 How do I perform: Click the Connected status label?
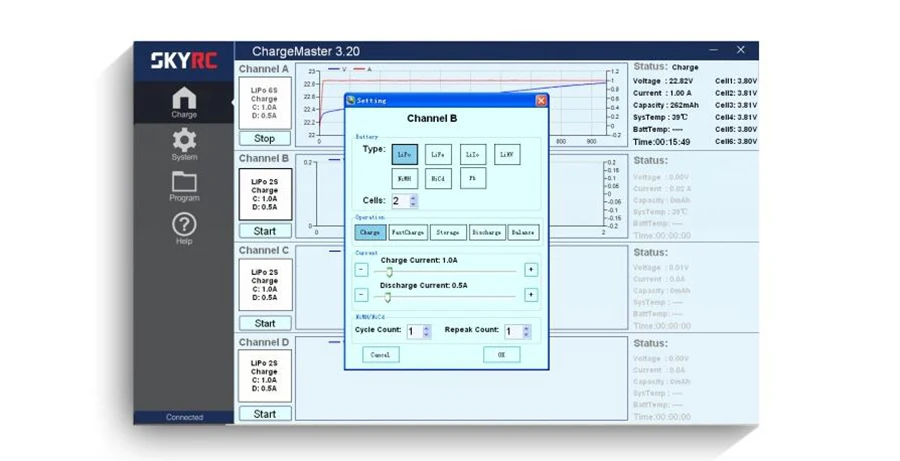[x=184, y=417]
